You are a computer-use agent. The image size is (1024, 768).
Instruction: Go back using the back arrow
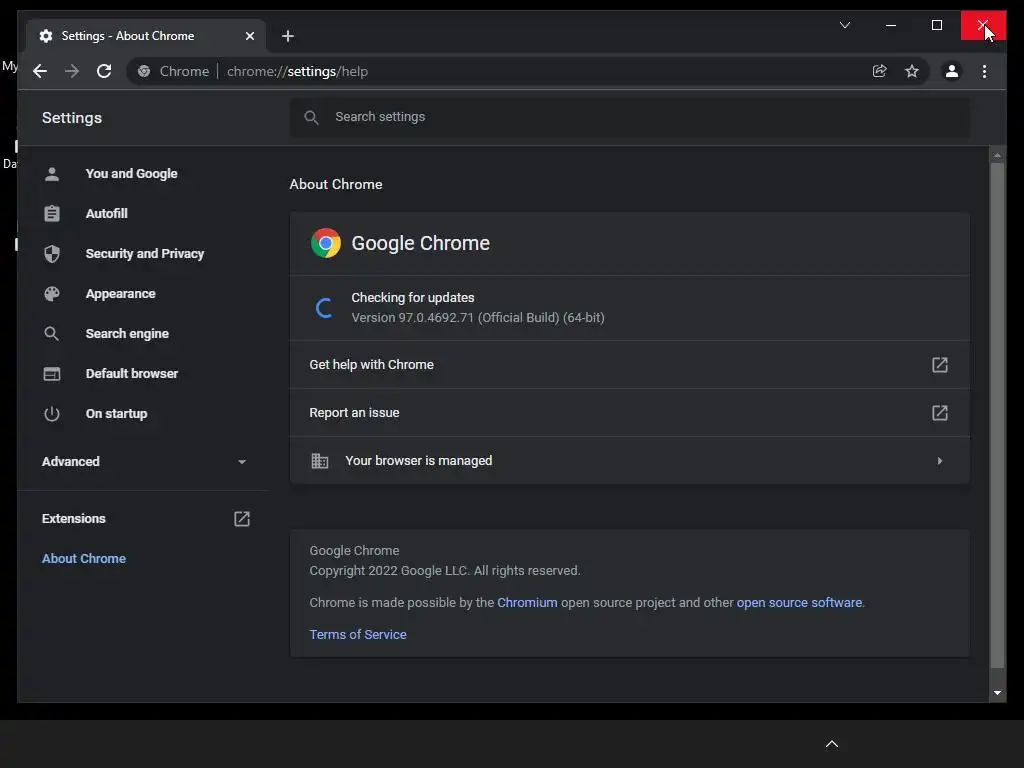pyautogui.click(x=40, y=71)
